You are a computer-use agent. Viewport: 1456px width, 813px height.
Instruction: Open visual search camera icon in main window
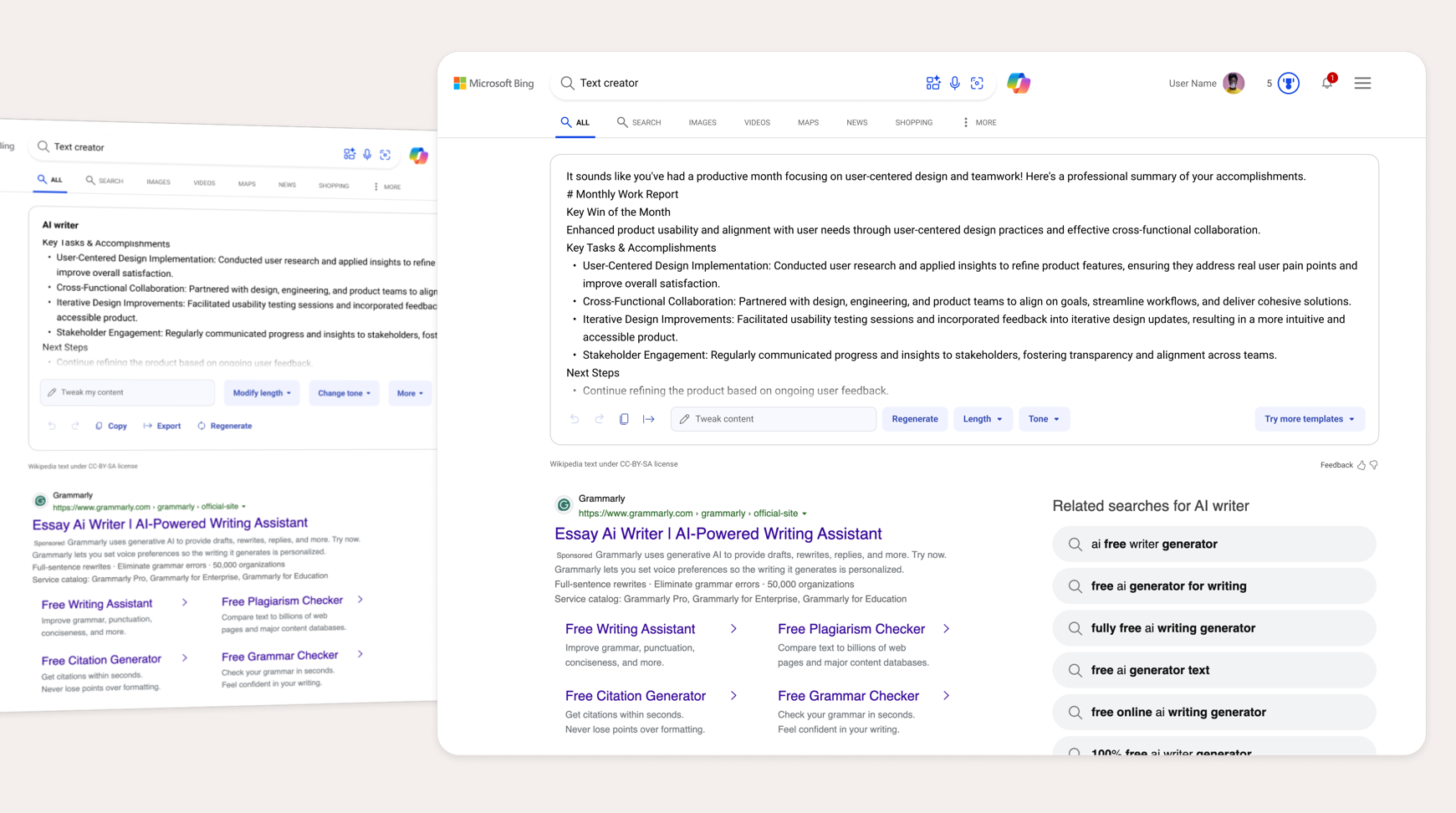pyautogui.click(x=977, y=83)
